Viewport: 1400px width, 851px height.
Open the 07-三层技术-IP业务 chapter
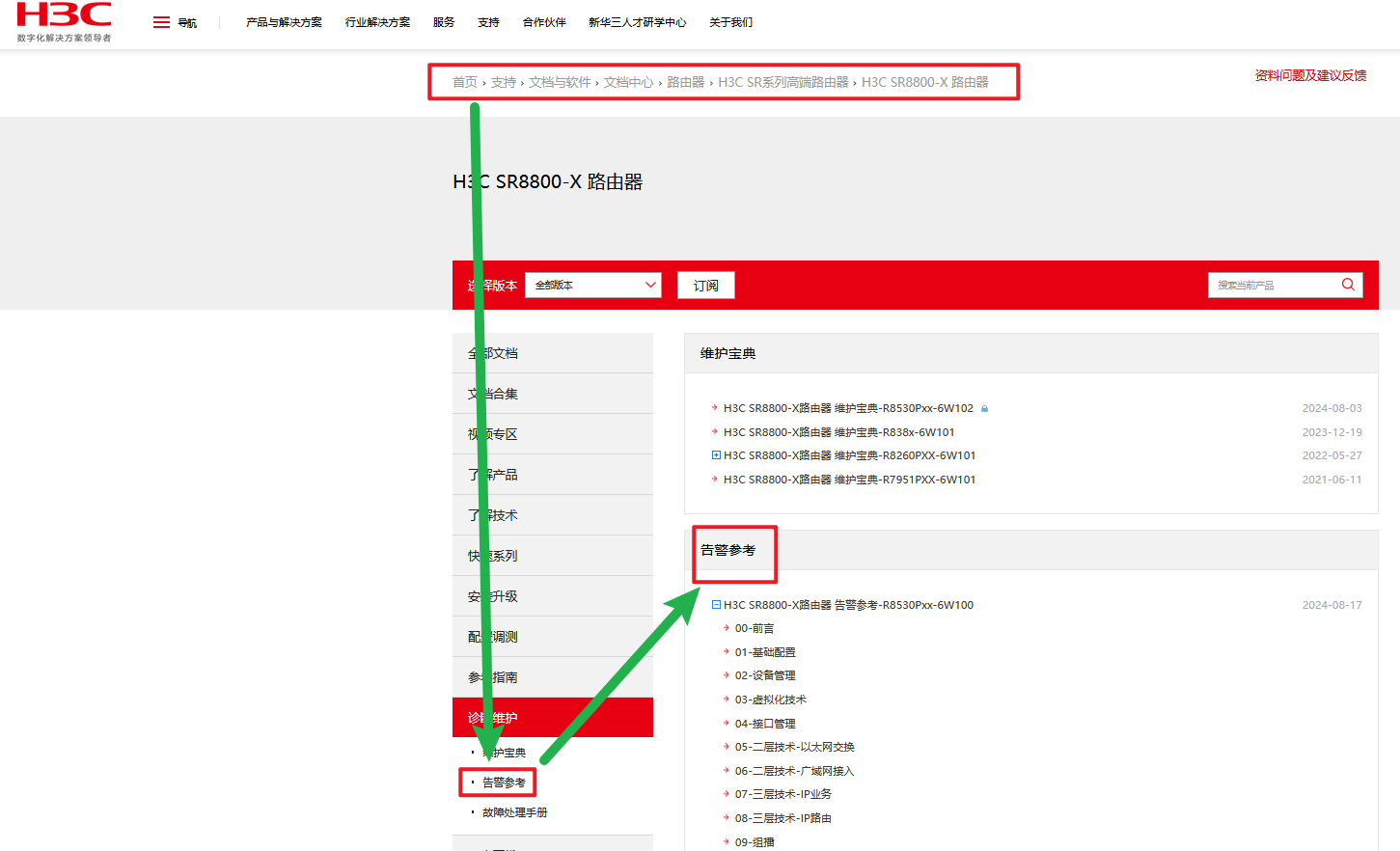click(x=783, y=794)
